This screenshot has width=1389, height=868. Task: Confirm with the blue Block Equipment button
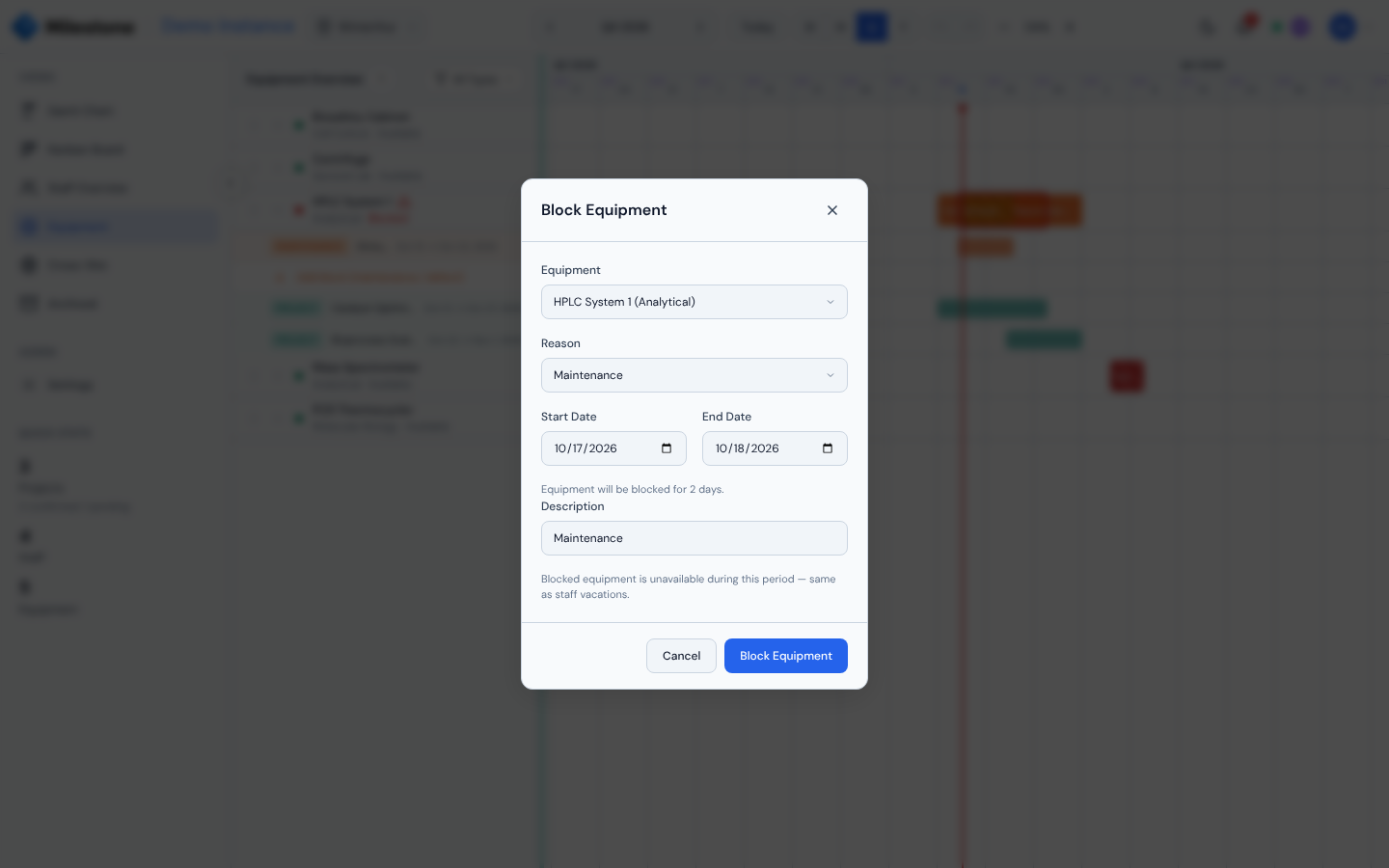point(786,656)
